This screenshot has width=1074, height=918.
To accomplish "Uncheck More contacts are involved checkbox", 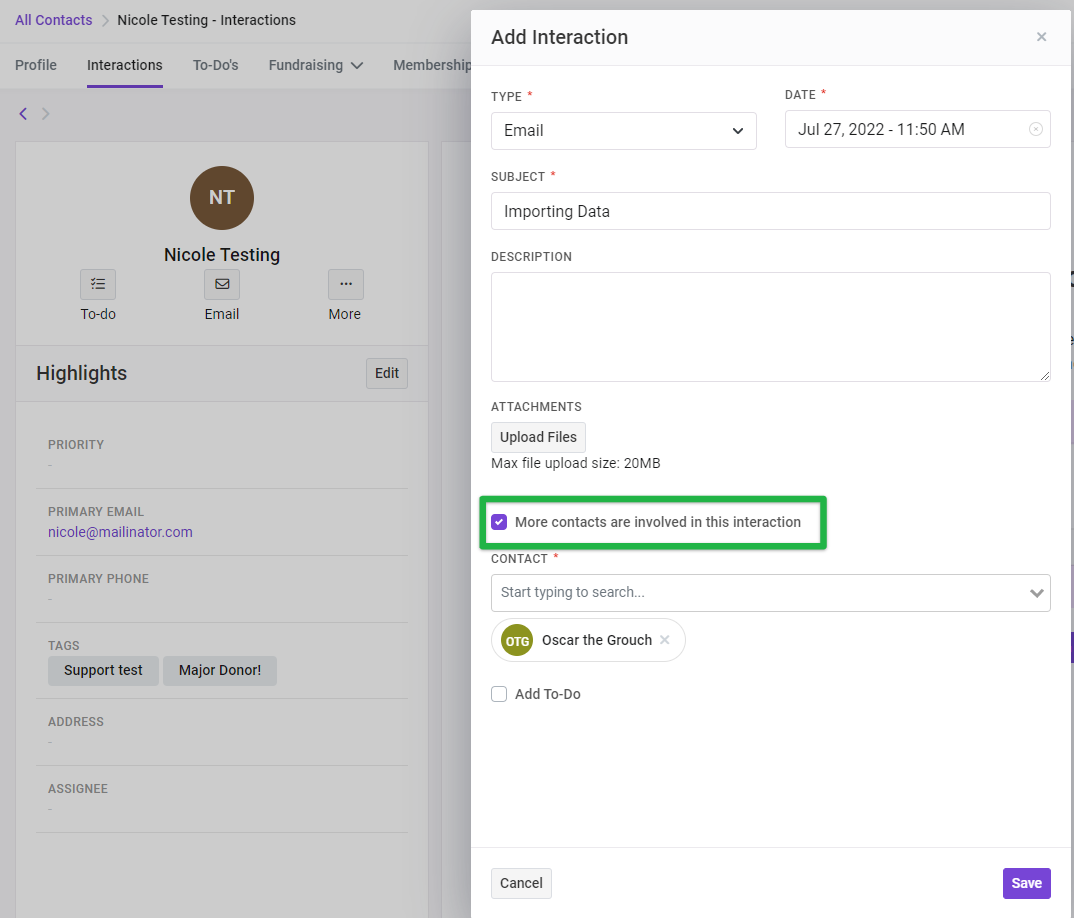I will [499, 522].
